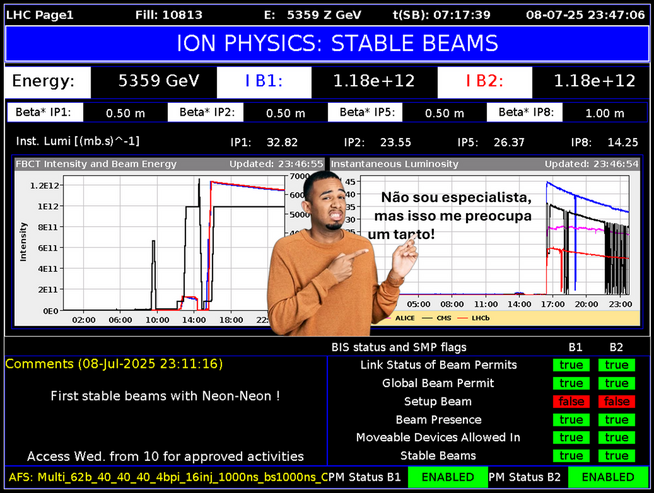Click the Beam Presence B1 true flag
Viewport: 654px width, 493px height.
[571, 420]
